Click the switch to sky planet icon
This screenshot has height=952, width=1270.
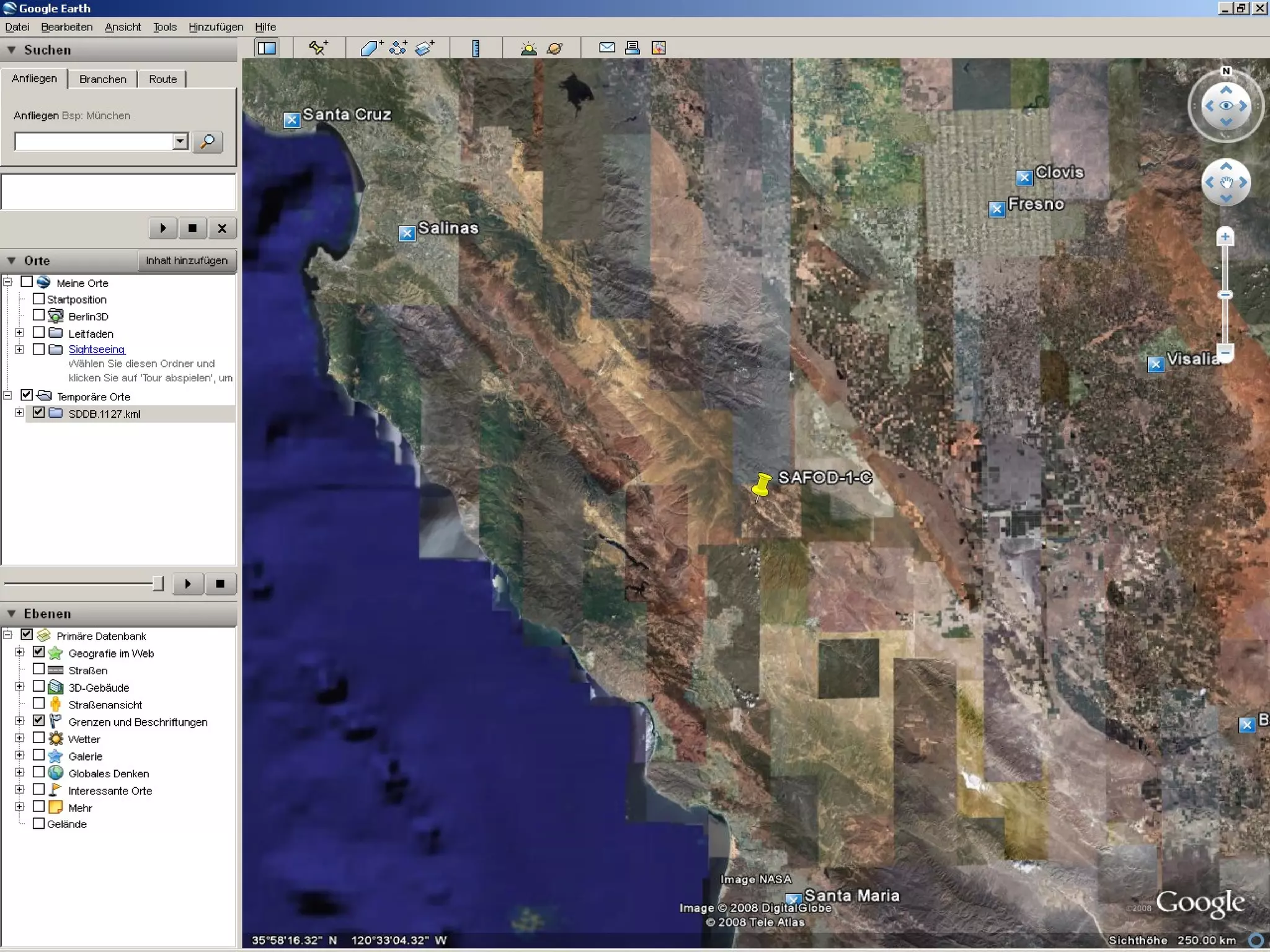pyautogui.click(x=555, y=48)
